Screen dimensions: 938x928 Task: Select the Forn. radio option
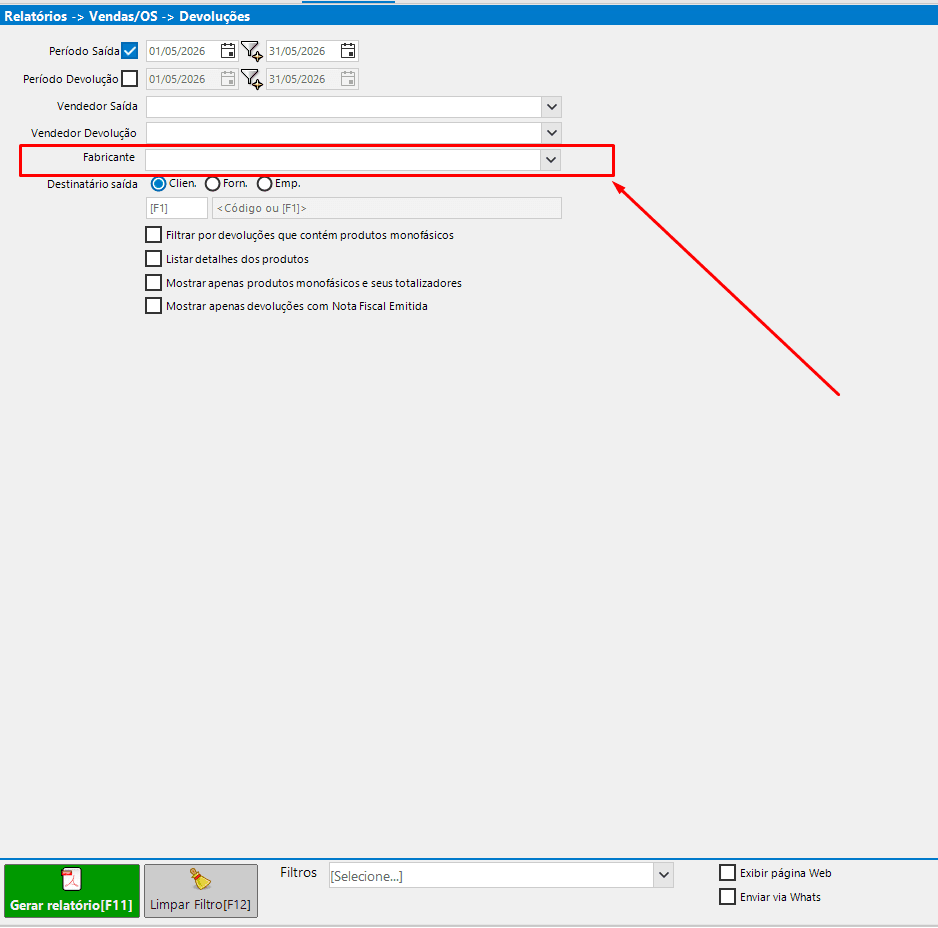(x=212, y=184)
